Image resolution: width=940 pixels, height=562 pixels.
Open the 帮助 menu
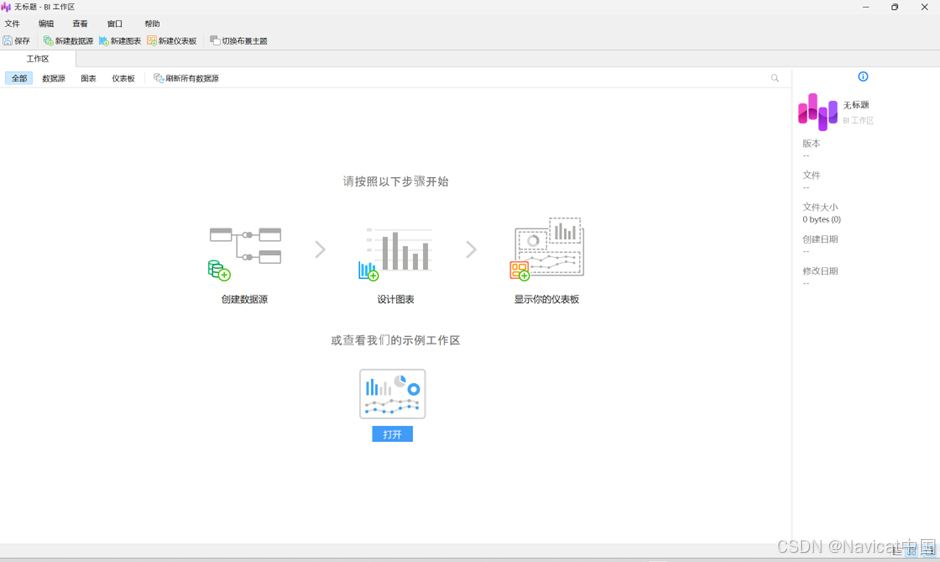[x=152, y=23]
